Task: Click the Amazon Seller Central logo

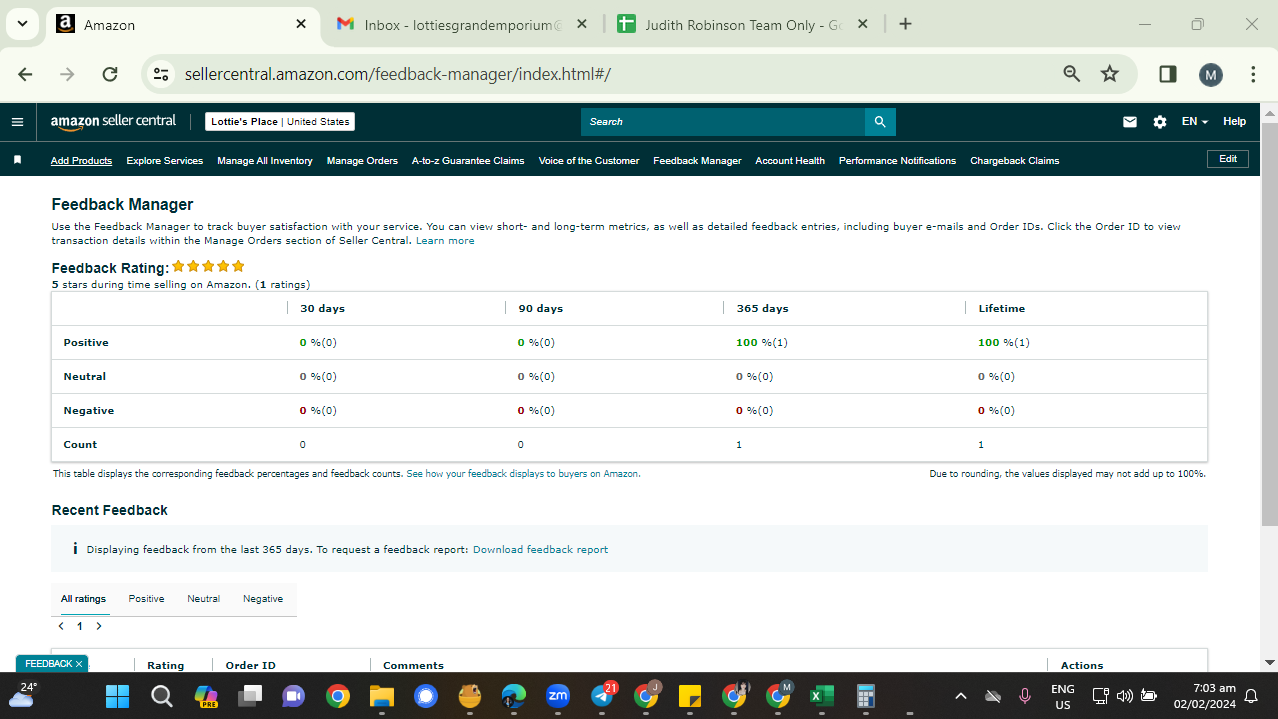Action: coord(113,121)
